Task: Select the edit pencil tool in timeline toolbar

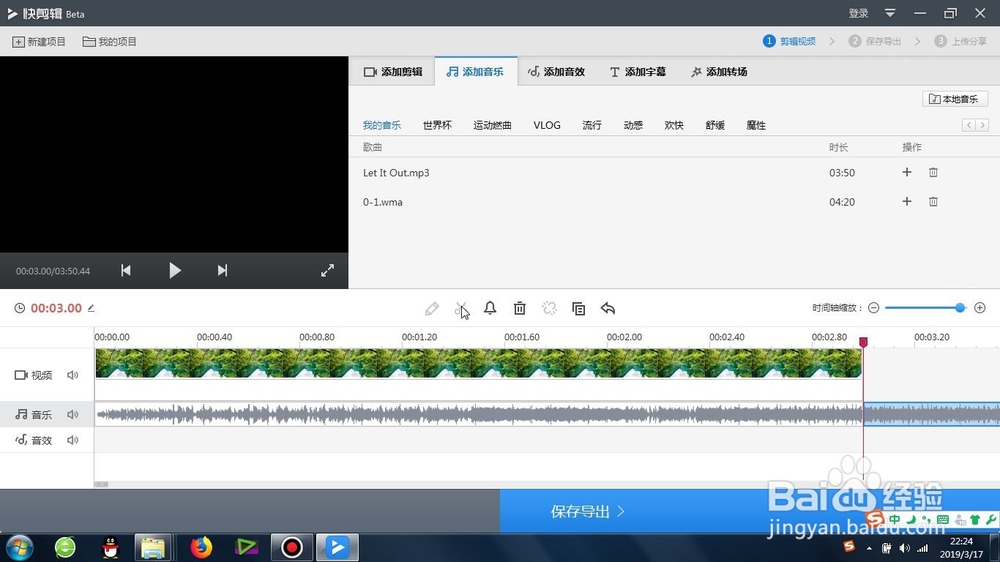Action: [432, 309]
